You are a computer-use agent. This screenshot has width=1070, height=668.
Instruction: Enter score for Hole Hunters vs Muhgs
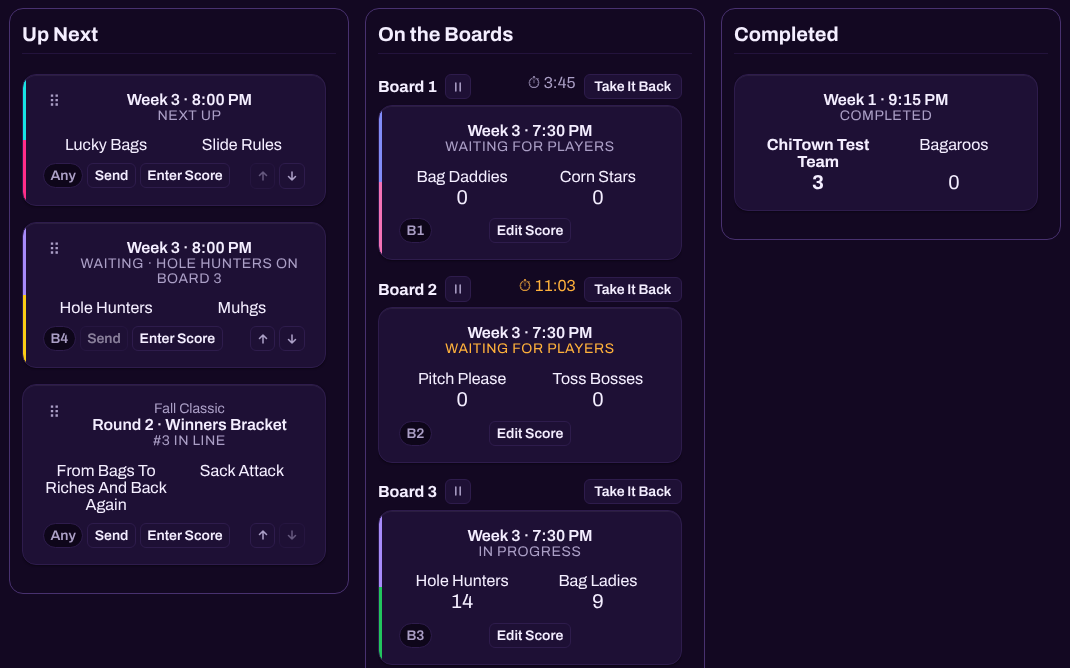point(177,338)
